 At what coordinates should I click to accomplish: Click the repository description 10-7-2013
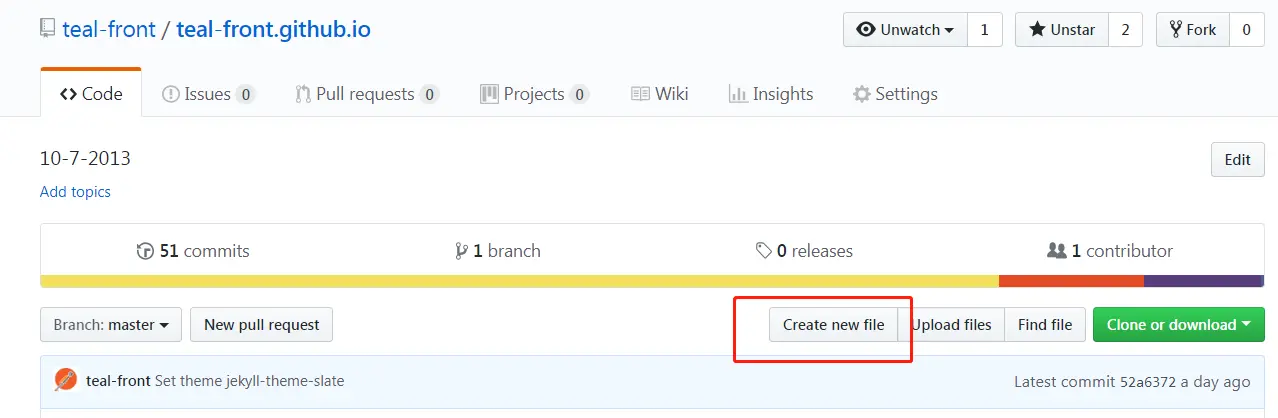(85, 158)
